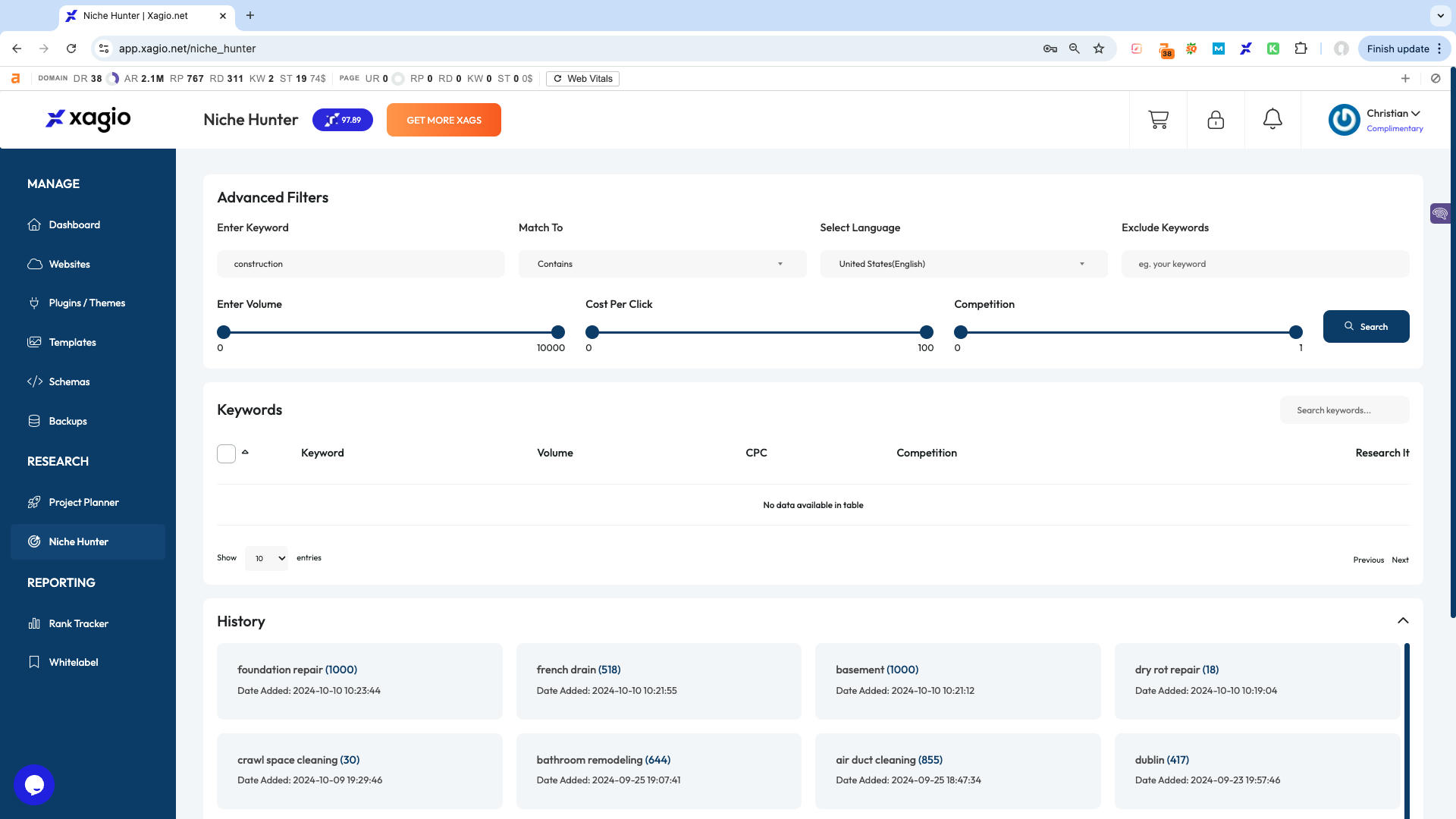Click the browser zoom magnifier icon
This screenshot has width=1456, height=819.
[1075, 49]
